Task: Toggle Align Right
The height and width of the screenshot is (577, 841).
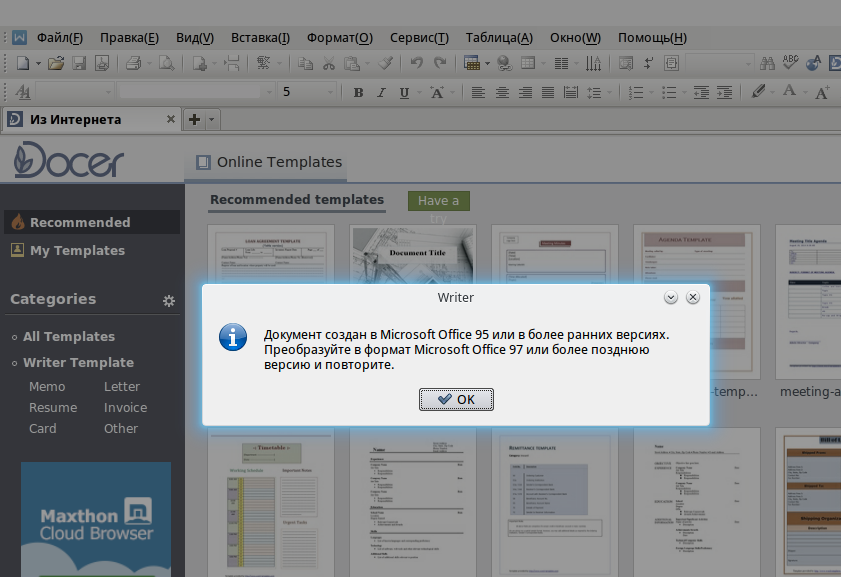Action: point(525,93)
